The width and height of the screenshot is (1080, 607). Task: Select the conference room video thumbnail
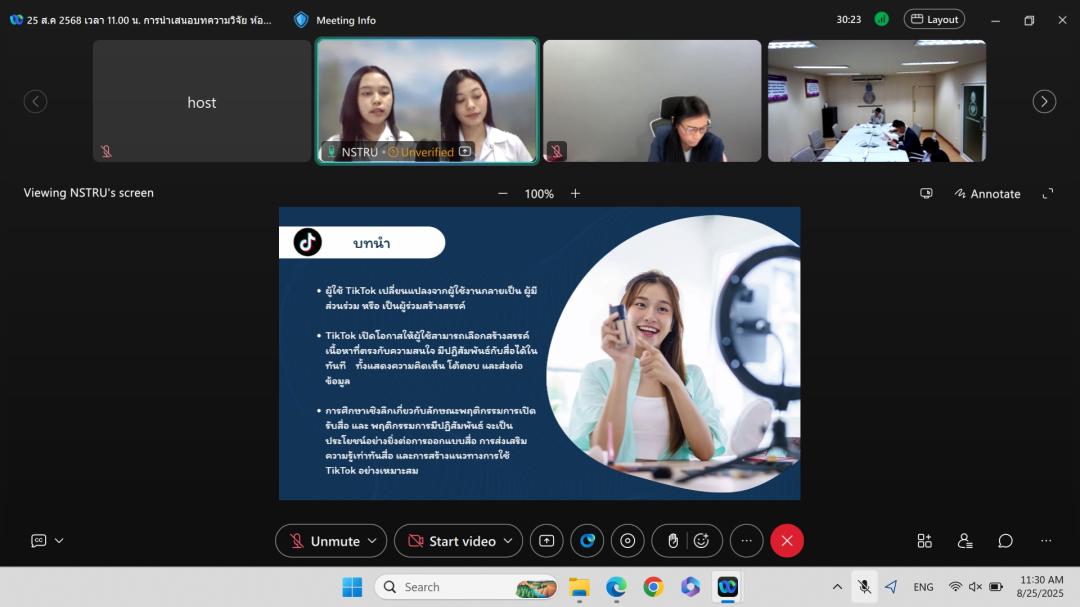[x=877, y=101]
